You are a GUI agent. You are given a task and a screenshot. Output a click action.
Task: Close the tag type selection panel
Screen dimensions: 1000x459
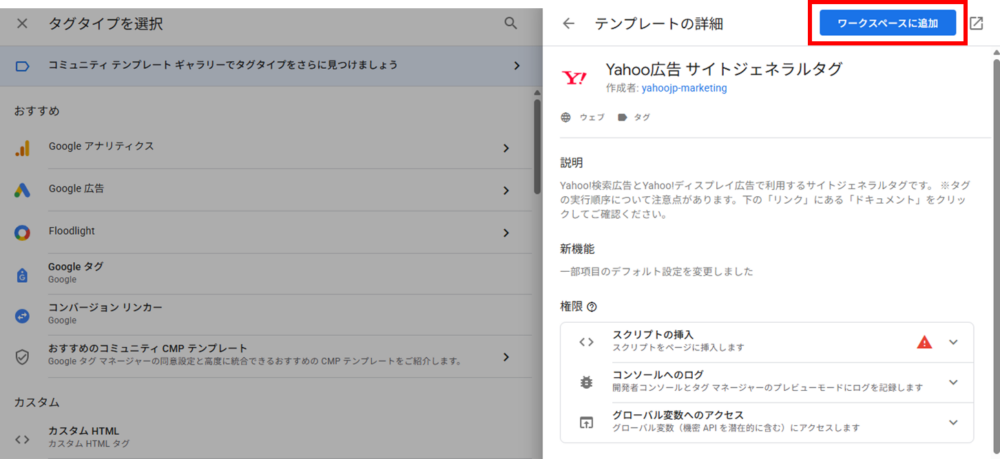point(22,23)
